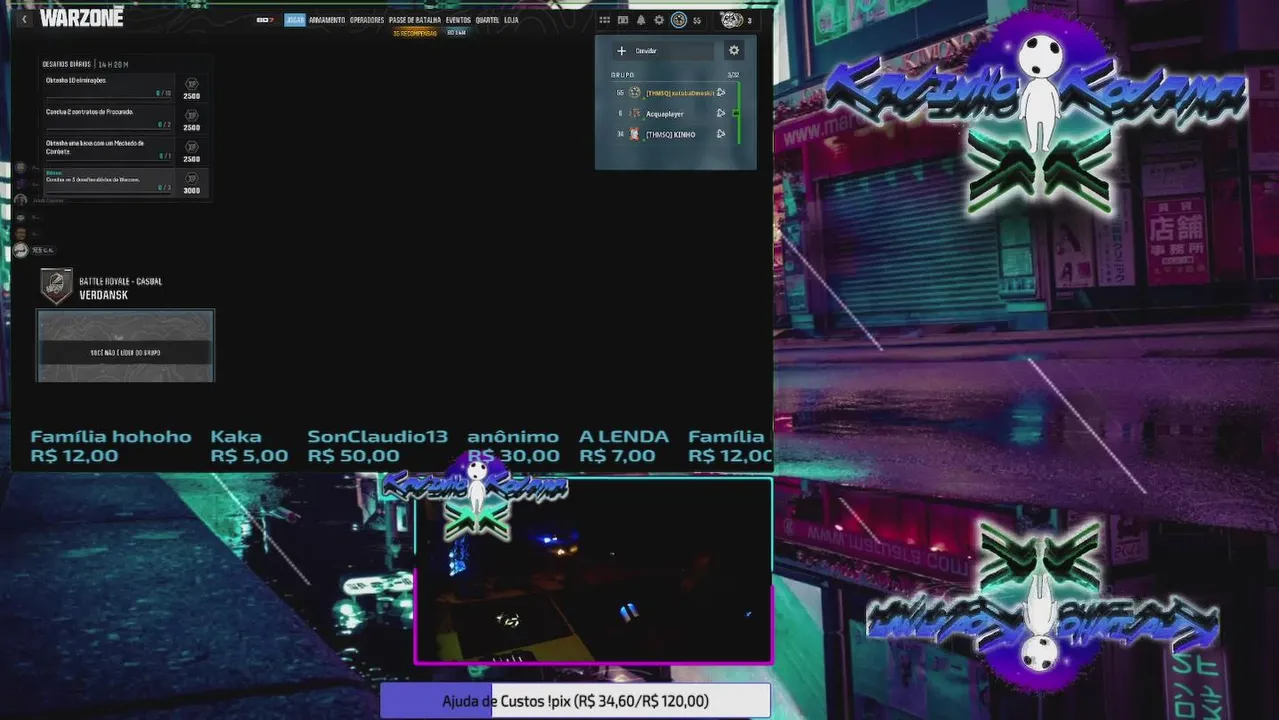
Task: Open the PASSE DE BATALHA tab
Action: (x=415, y=20)
